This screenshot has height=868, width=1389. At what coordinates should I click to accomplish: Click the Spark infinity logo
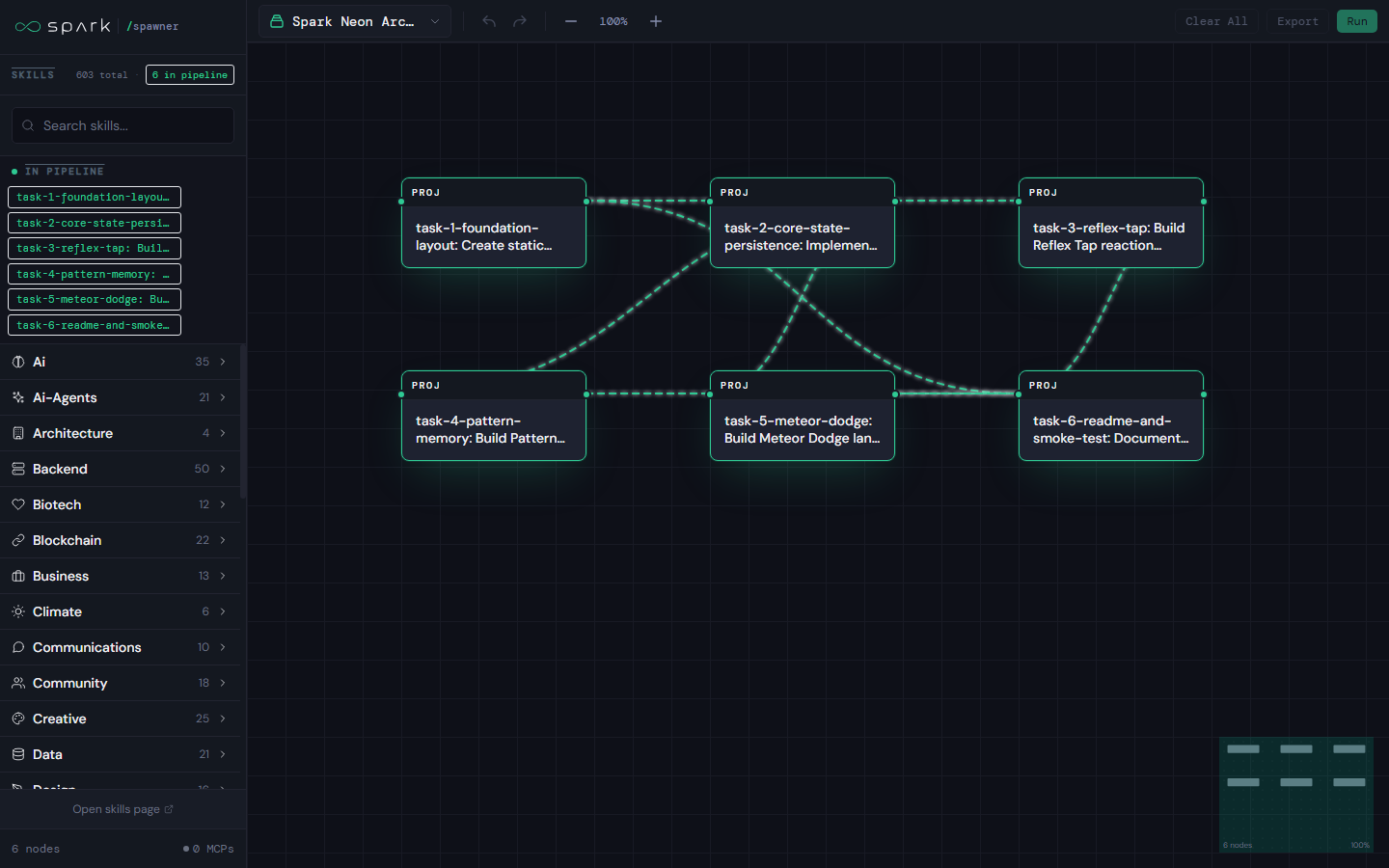28,26
